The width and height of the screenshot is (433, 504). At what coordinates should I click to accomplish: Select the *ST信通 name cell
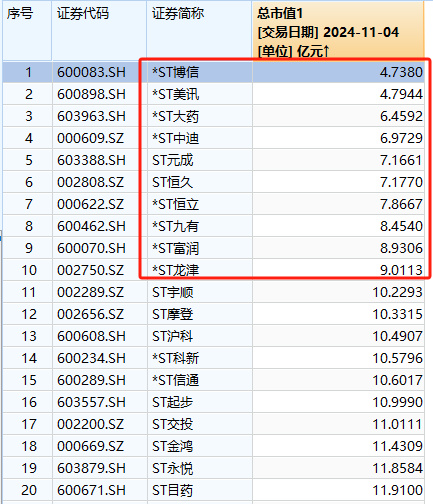click(176, 380)
